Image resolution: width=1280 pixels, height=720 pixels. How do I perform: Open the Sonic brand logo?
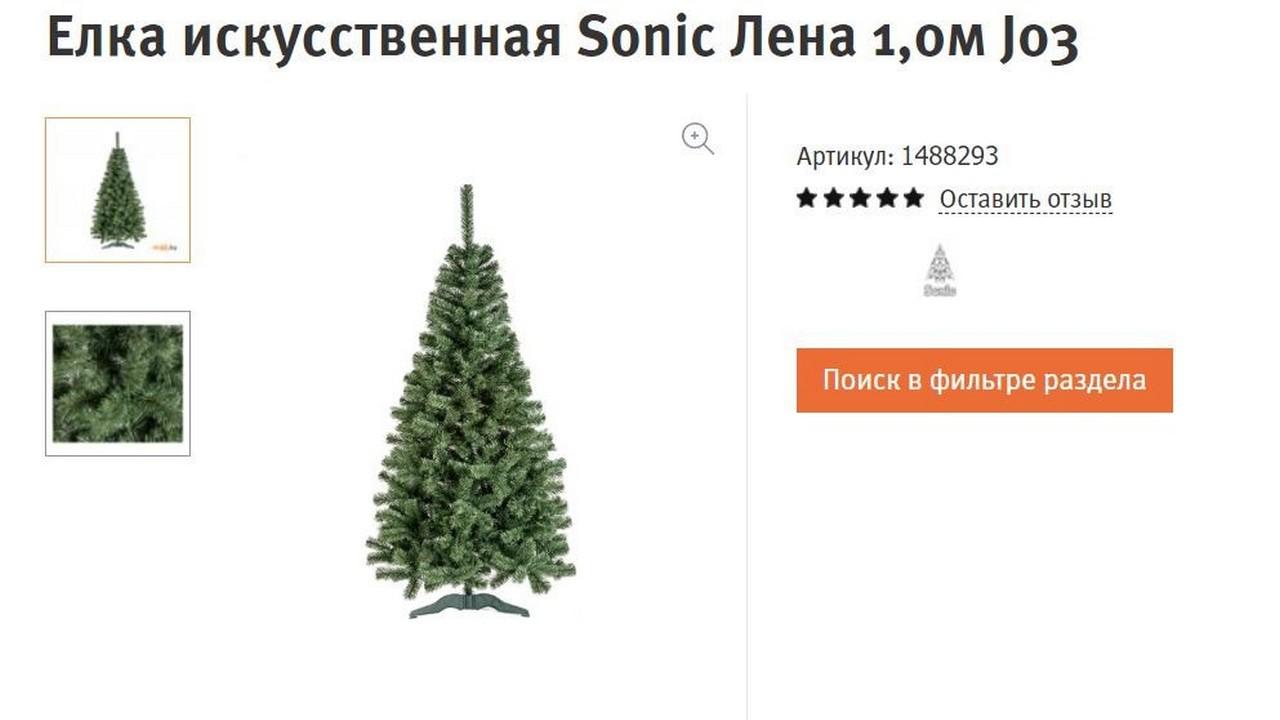[x=939, y=270]
